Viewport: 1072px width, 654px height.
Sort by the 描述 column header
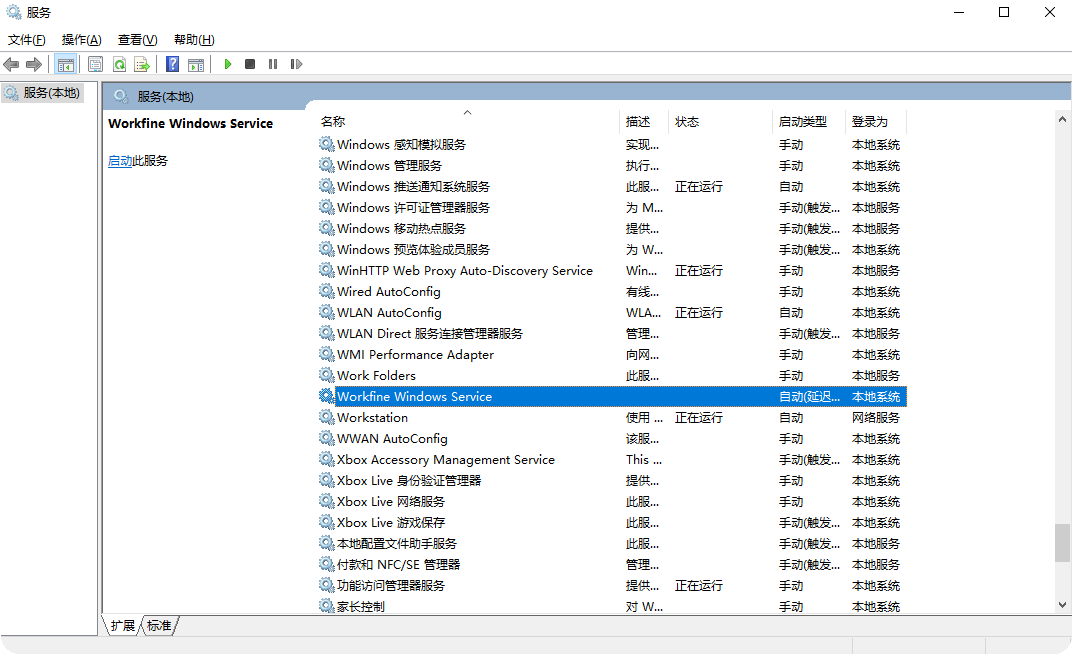(x=645, y=121)
